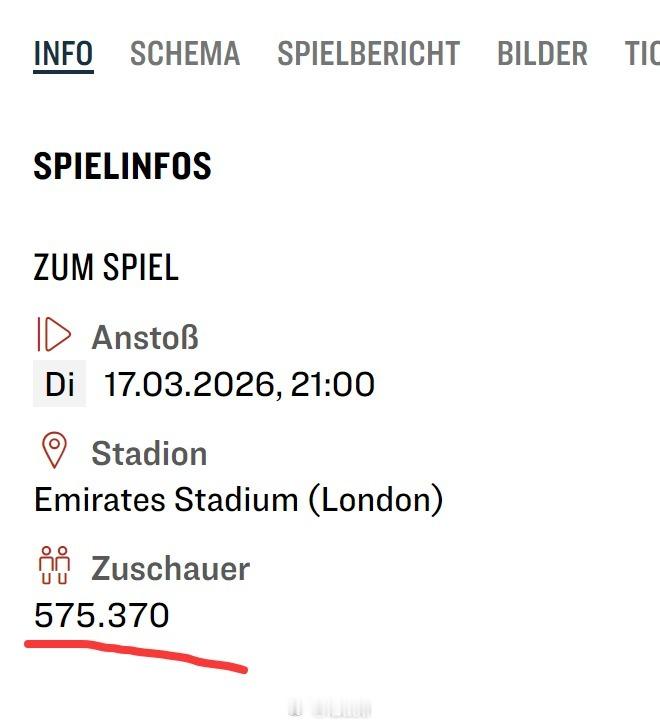660x724 pixels.
Task: Click the kickoff play icon
Action: [x=54, y=336]
